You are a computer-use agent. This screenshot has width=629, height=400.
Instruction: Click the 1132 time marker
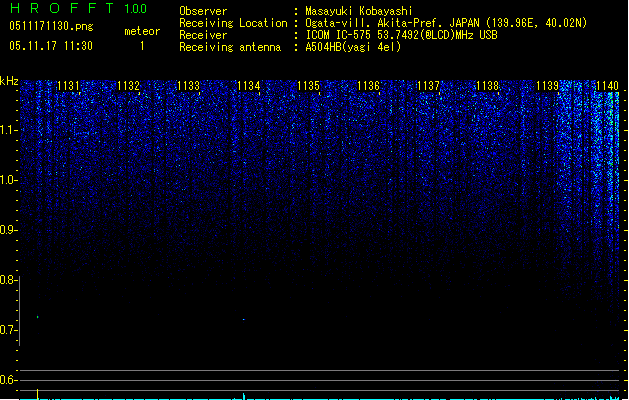click(x=128, y=86)
